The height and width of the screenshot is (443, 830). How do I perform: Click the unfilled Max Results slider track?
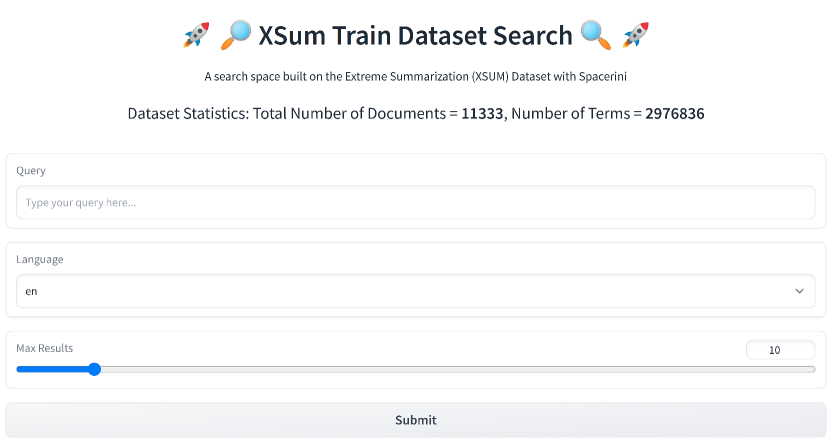450,369
